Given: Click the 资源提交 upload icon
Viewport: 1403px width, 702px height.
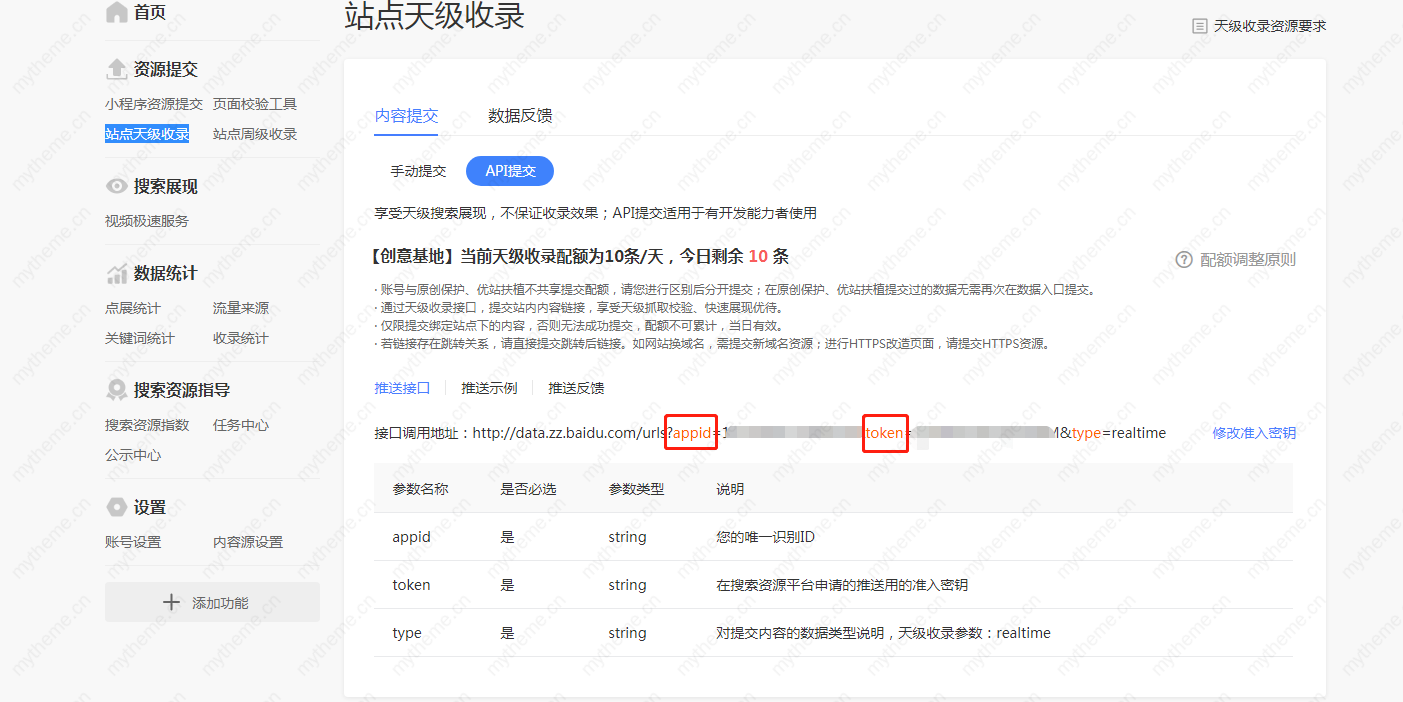Looking at the screenshot, I should [117, 69].
